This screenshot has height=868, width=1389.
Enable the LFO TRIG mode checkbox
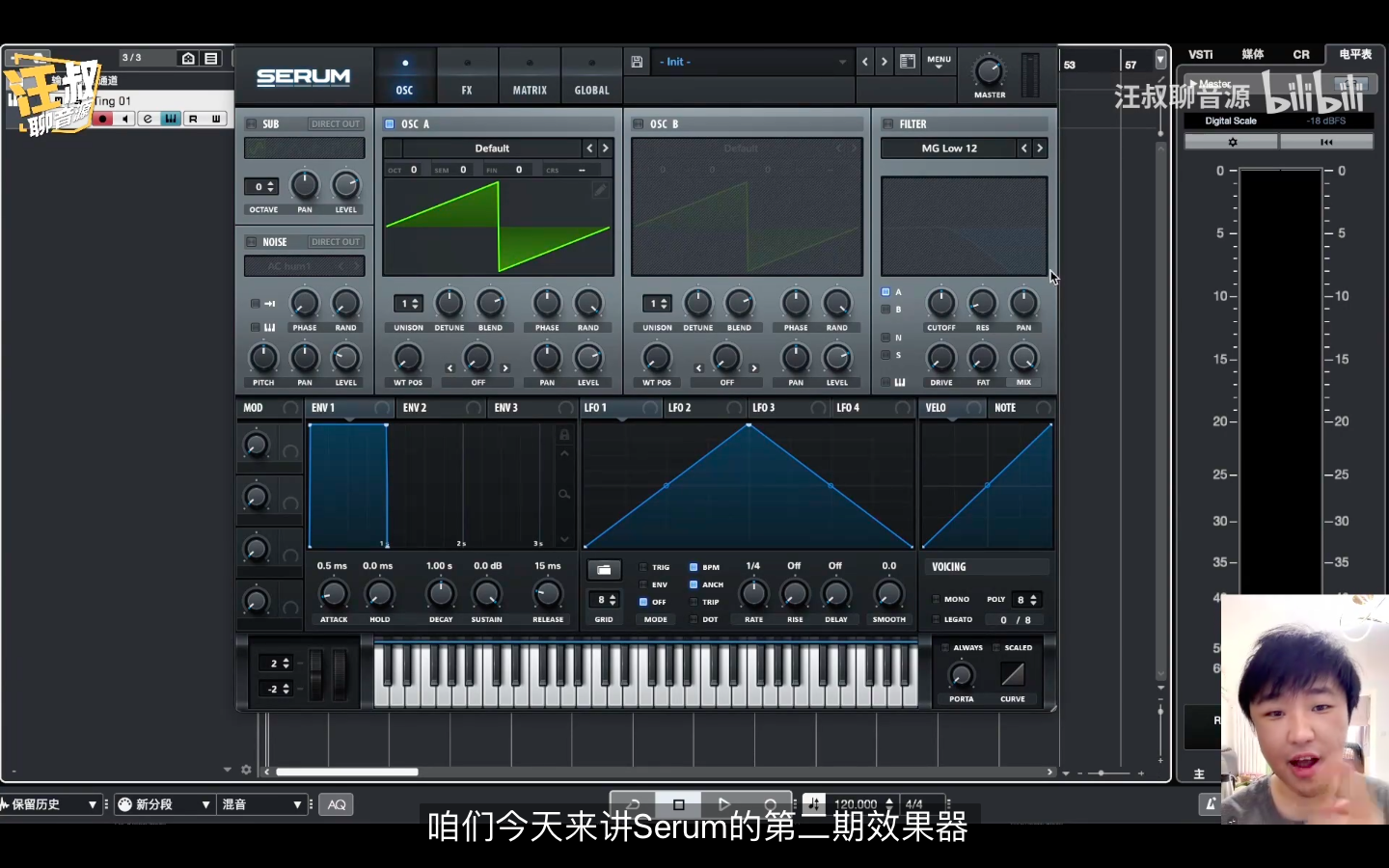pyautogui.click(x=643, y=567)
